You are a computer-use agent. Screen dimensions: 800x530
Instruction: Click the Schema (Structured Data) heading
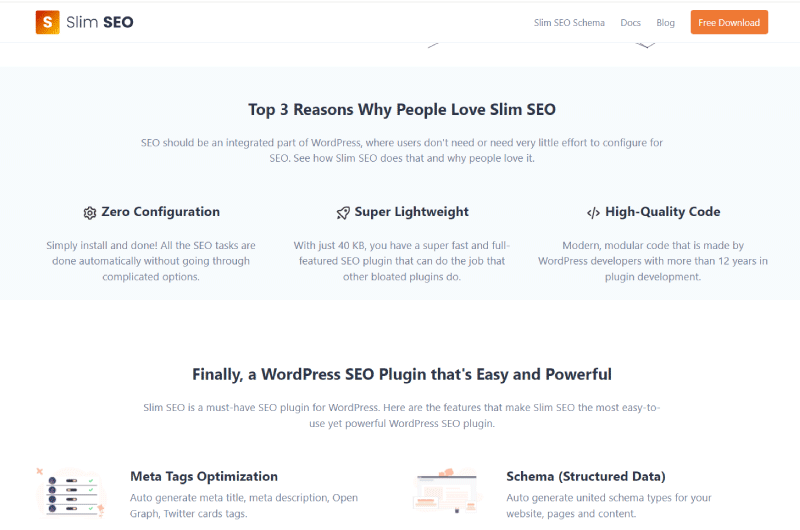[586, 476]
